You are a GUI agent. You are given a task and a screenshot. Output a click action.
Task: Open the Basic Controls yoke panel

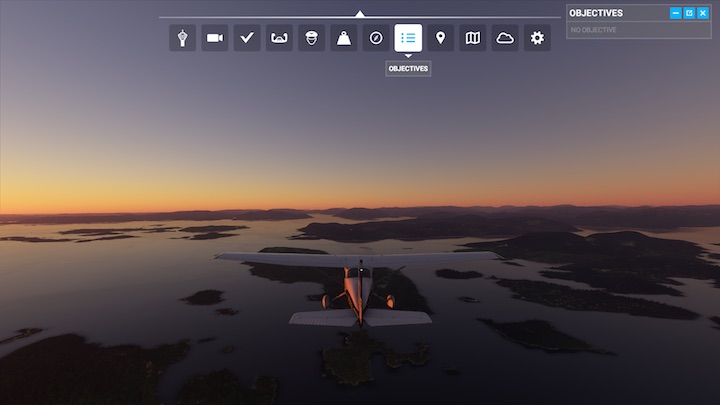coord(279,38)
